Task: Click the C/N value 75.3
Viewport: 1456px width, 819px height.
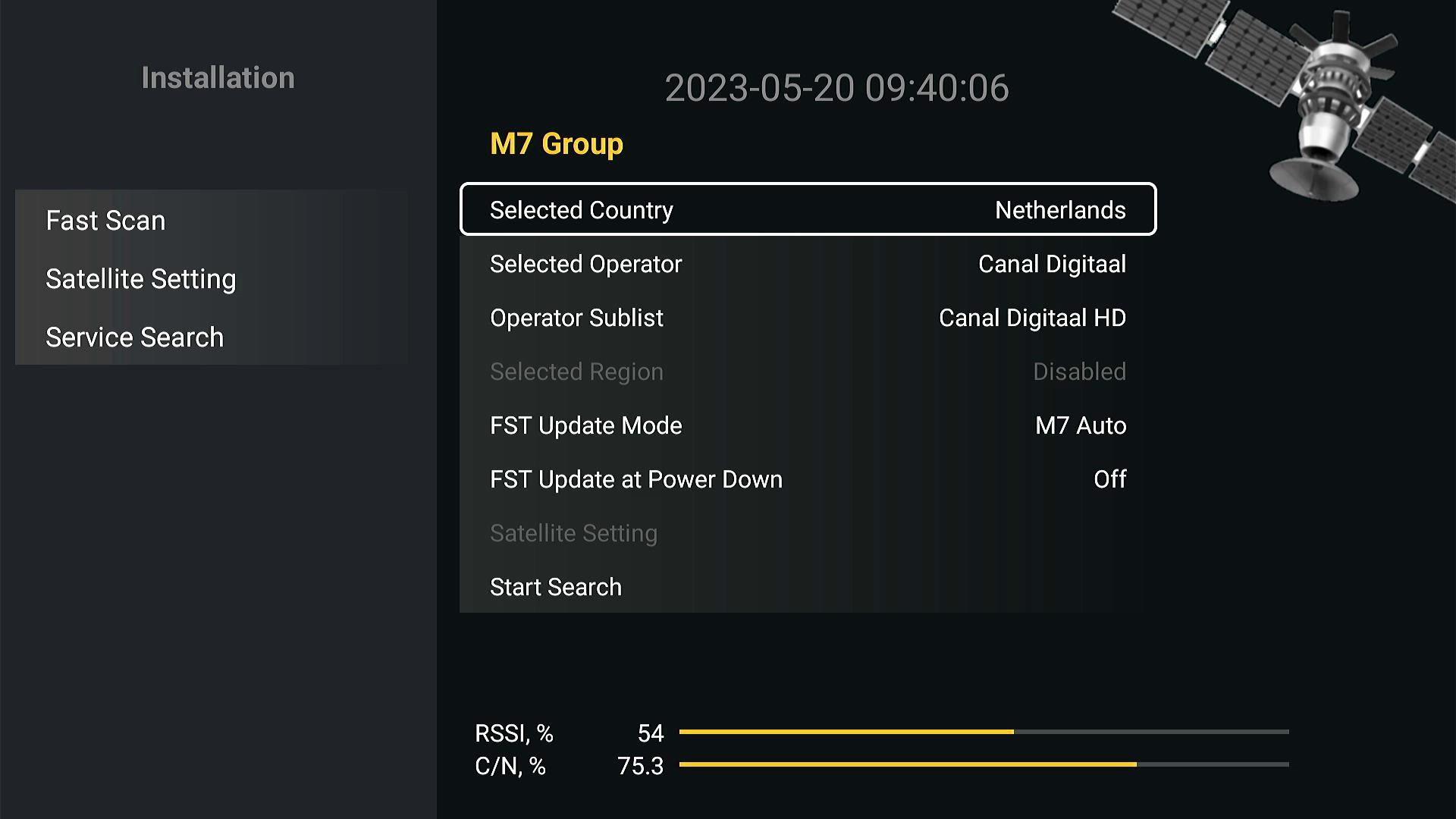Action: pos(640,766)
